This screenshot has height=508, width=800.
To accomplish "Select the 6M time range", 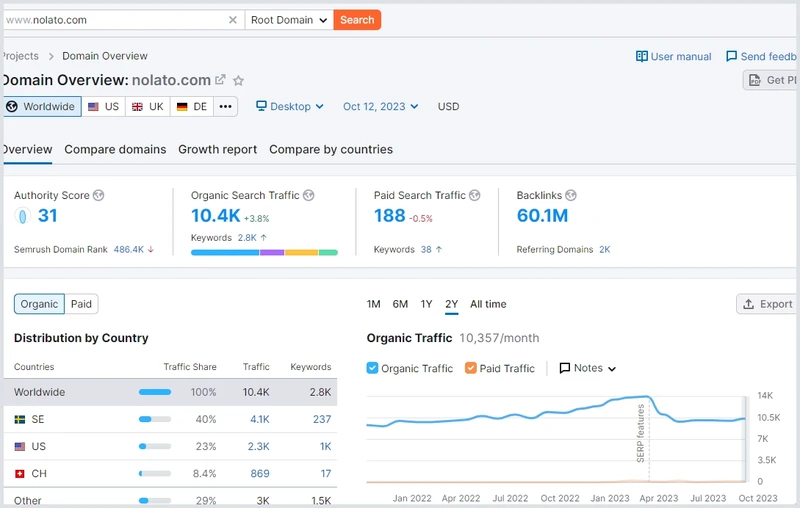I will pos(400,304).
